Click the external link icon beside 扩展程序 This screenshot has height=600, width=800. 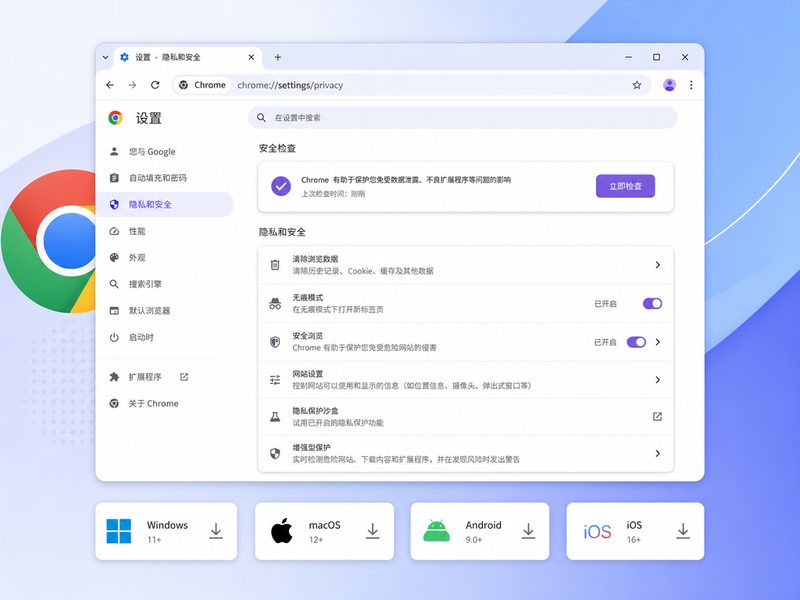click(184, 377)
